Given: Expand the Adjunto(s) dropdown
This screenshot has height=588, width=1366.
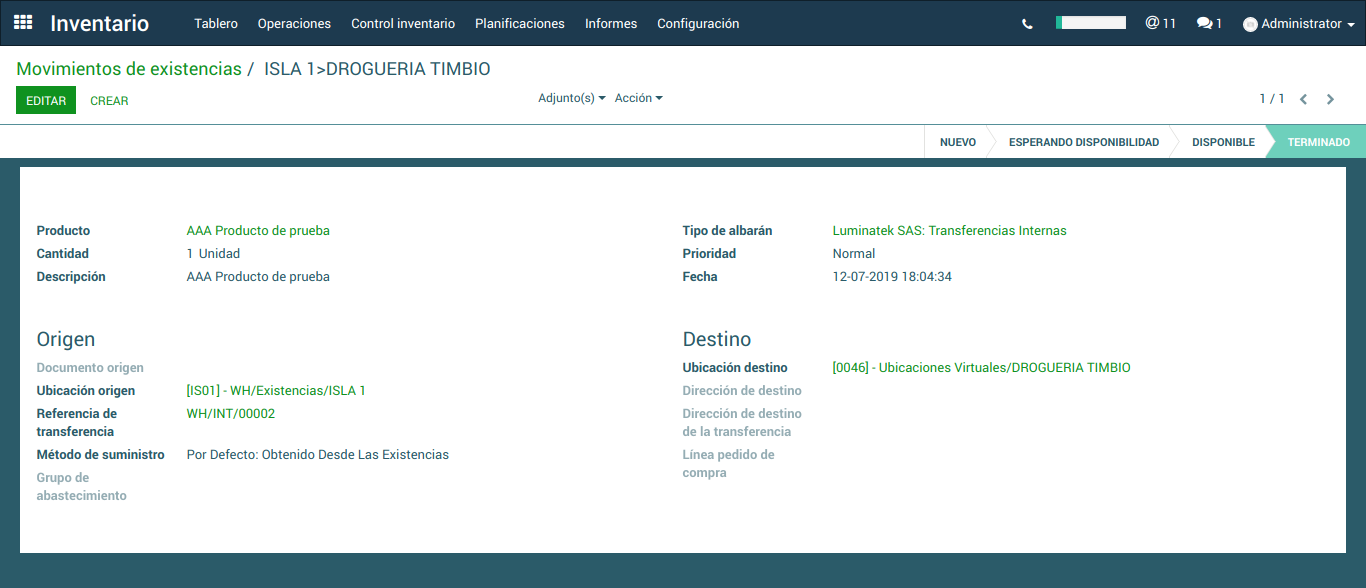Looking at the screenshot, I should point(571,98).
